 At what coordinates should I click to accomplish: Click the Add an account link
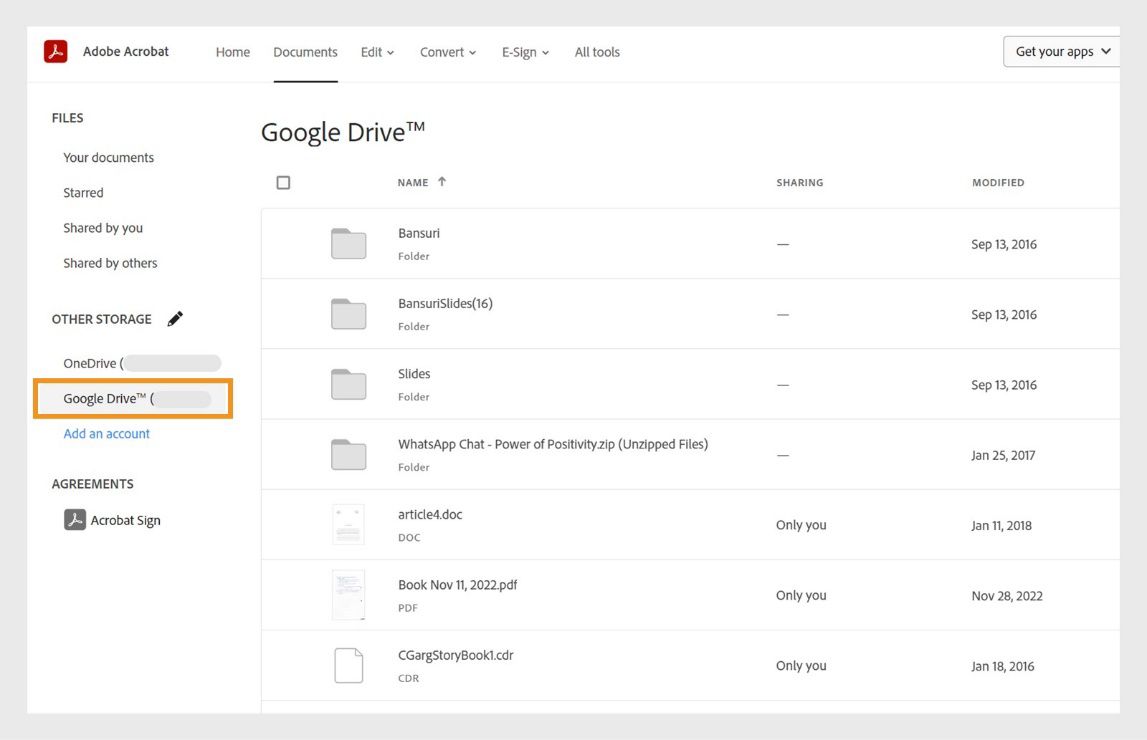[x=106, y=433]
